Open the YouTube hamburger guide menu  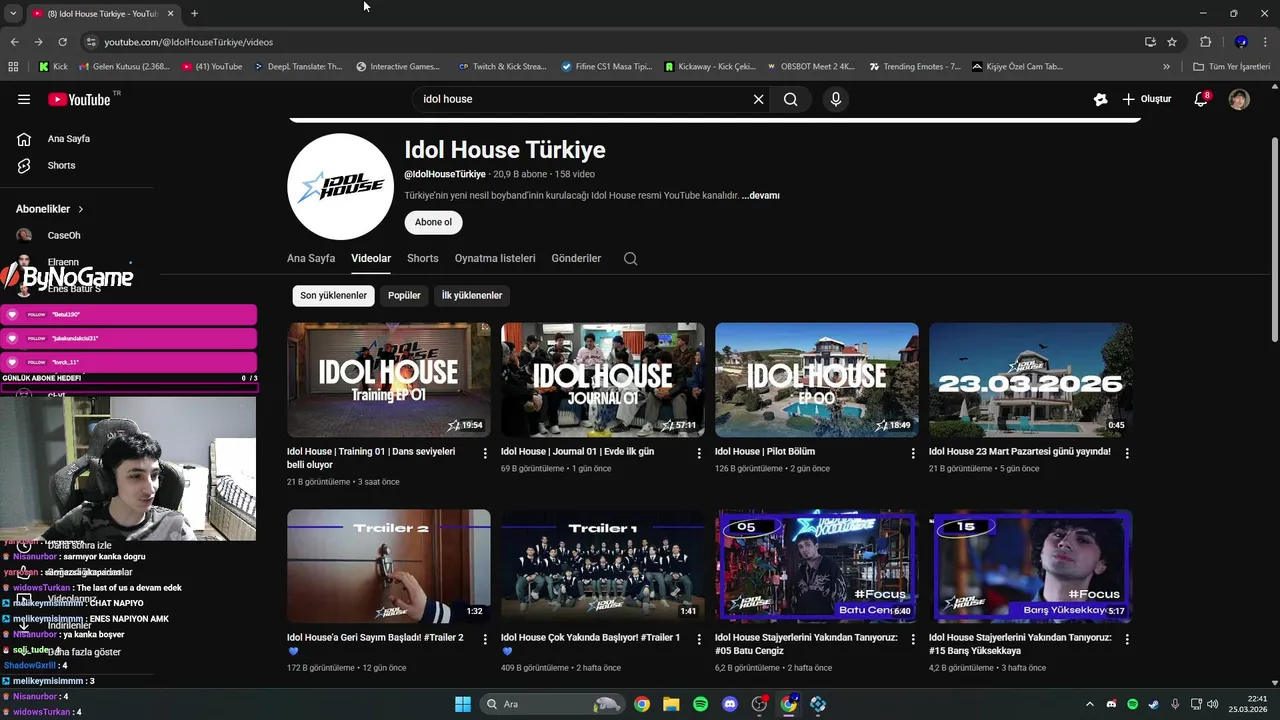24,99
